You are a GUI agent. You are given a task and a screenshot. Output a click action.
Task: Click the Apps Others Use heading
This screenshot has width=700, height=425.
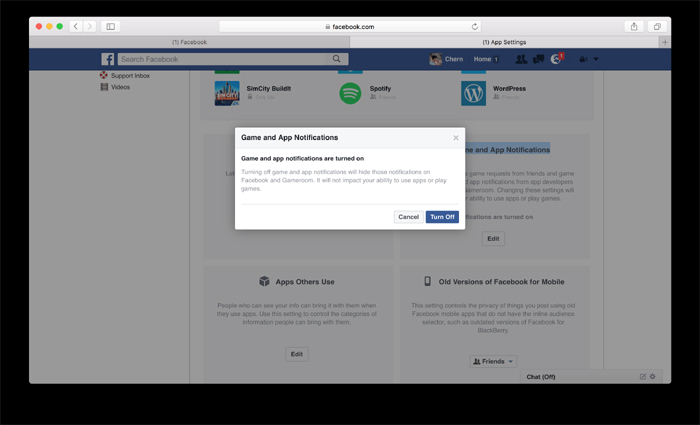tap(305, 282)
